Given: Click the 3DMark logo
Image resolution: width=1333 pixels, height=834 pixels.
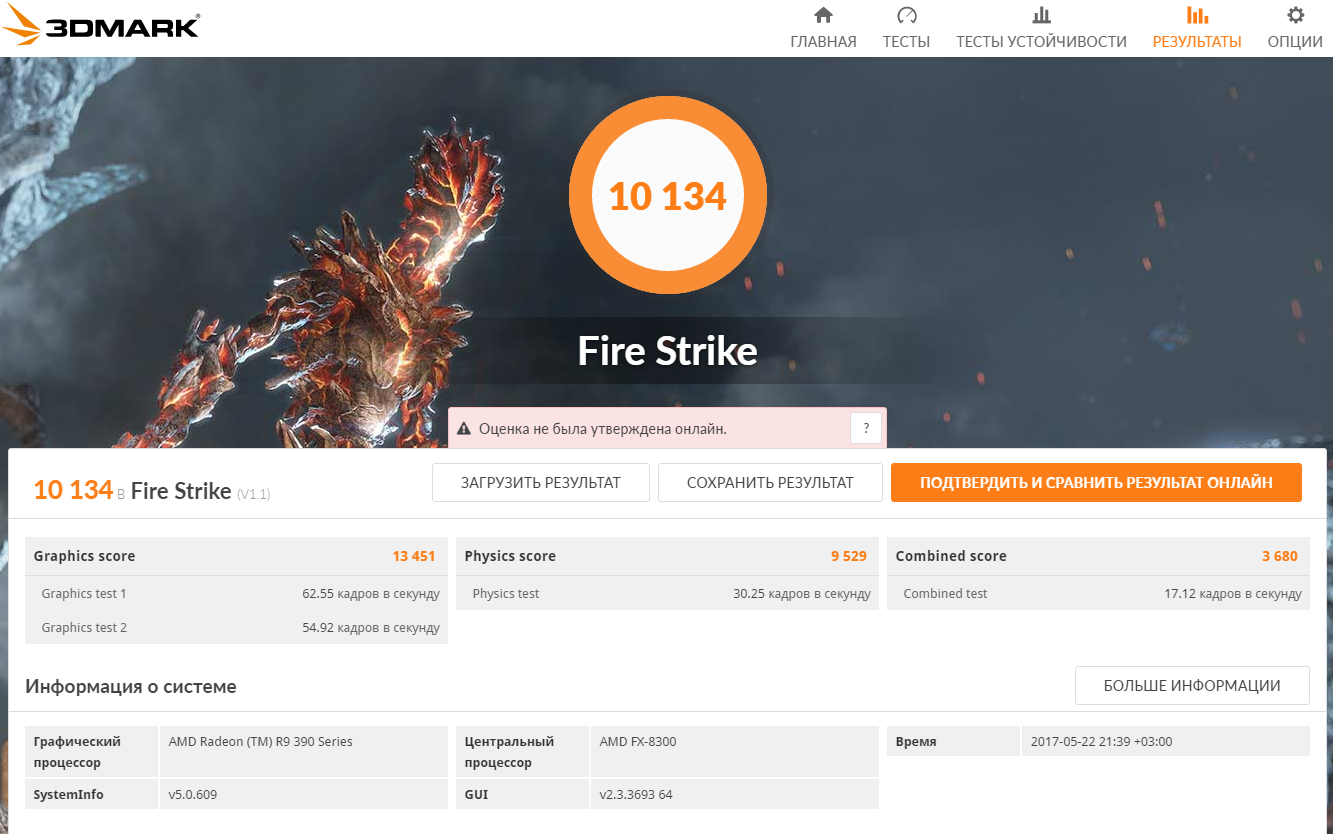Looking at the screenshot, I should point(101,25).
